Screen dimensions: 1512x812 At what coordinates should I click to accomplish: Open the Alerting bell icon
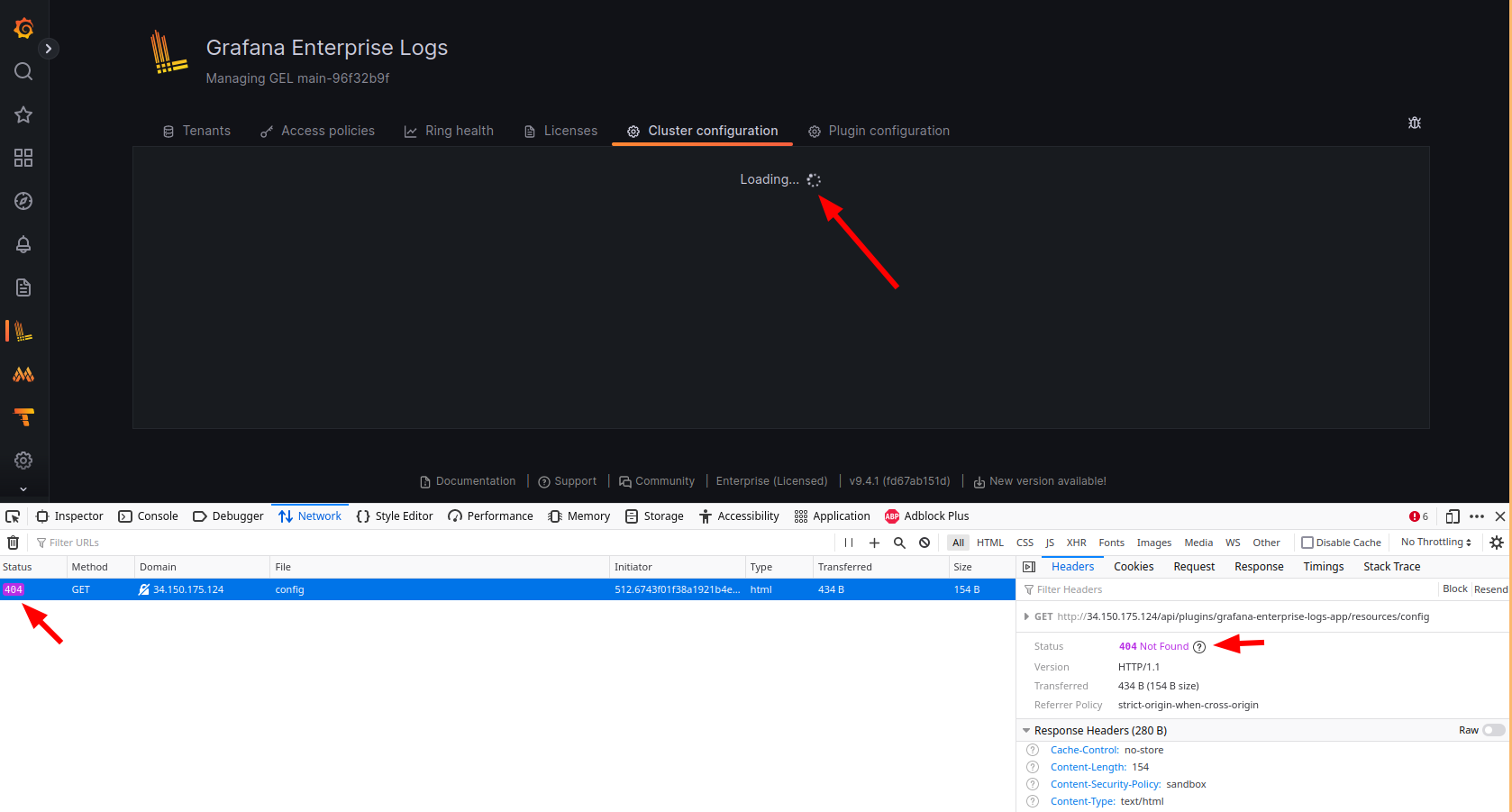click(23, 244)
